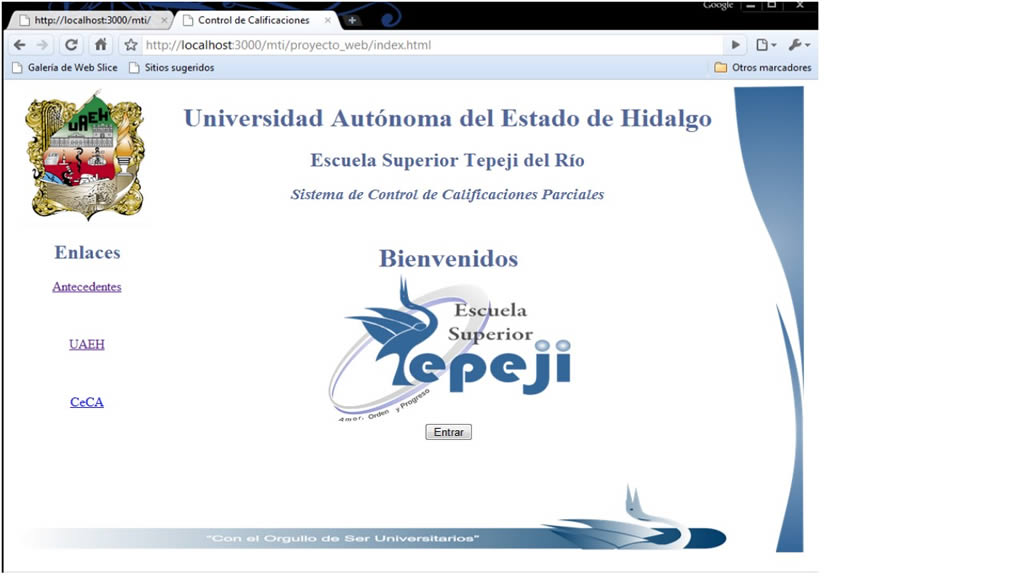Follow the UAEH link

[87, 344]
